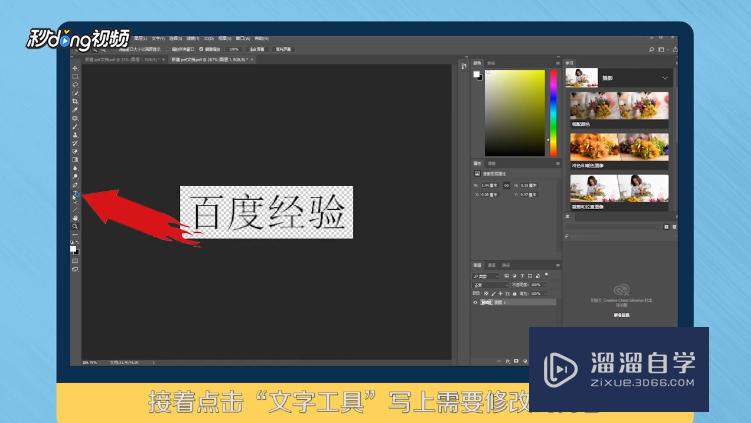751x423 pixels.
Task: Open the 滤镜 menu
Action: click(x=193, y=38)
